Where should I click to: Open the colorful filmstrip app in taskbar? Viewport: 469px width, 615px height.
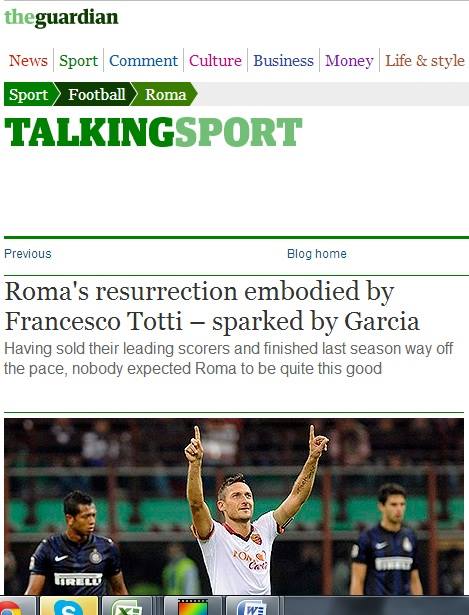coord(192,606)
